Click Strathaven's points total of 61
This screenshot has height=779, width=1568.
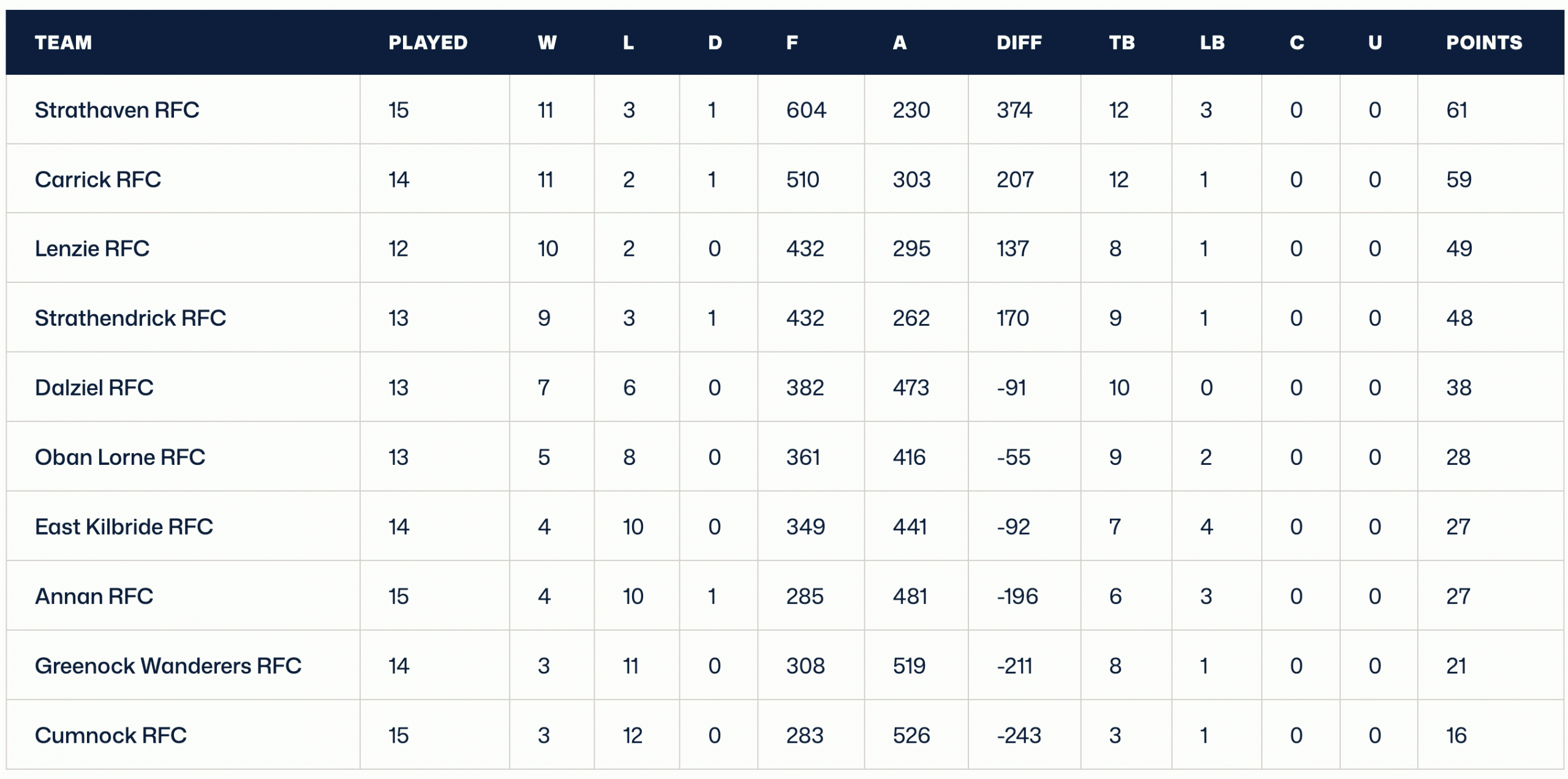[x=1457, y=110]
